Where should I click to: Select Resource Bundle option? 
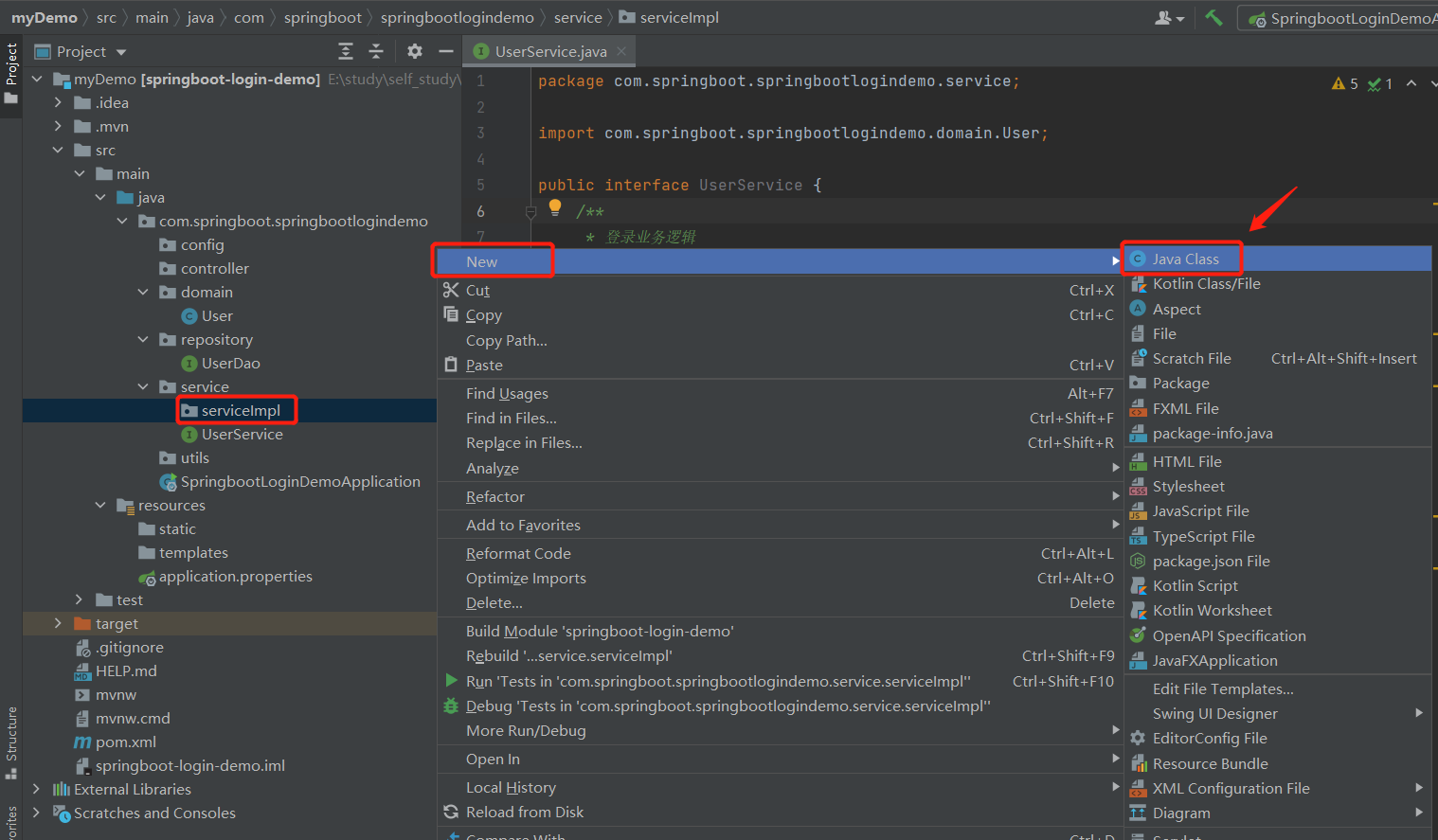coord(1277,763)
